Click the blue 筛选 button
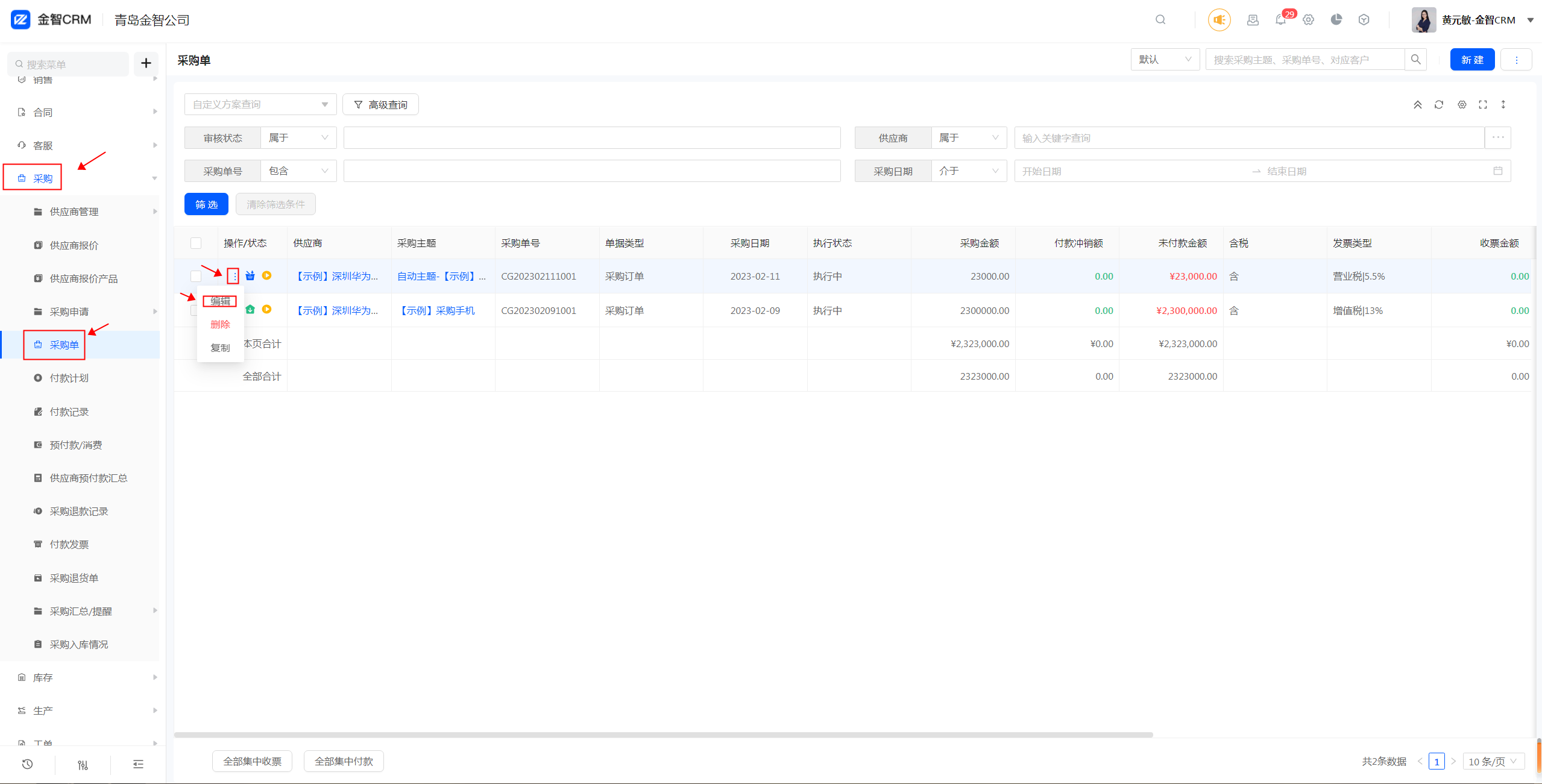1542x784 pixels. tap(206, 204)
